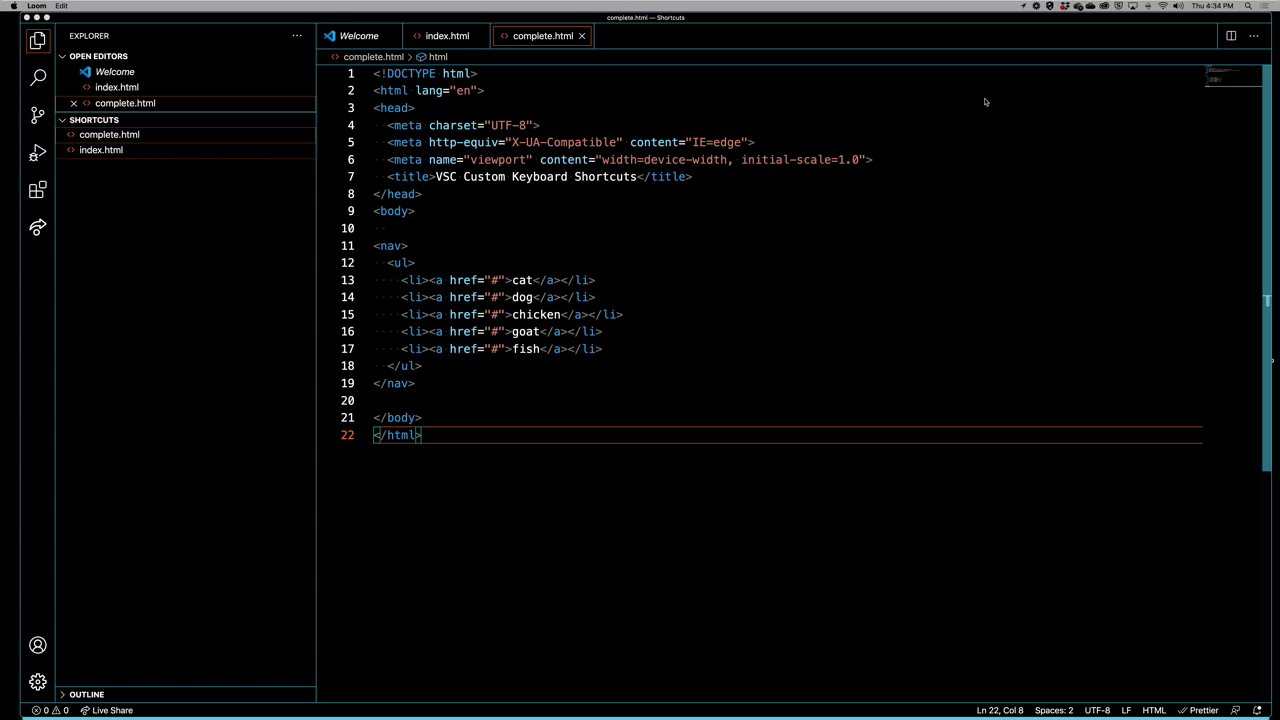The image size is (1280, 720).
Task: Collapse the Shortcuts folder section
Action: click(93, 120)
